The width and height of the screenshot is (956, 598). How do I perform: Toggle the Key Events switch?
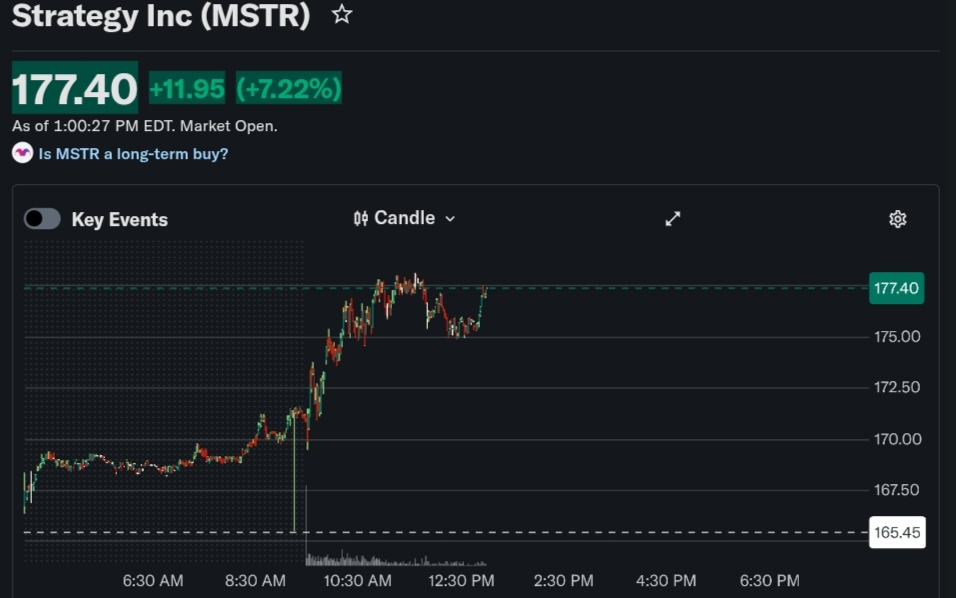[42, 219]
